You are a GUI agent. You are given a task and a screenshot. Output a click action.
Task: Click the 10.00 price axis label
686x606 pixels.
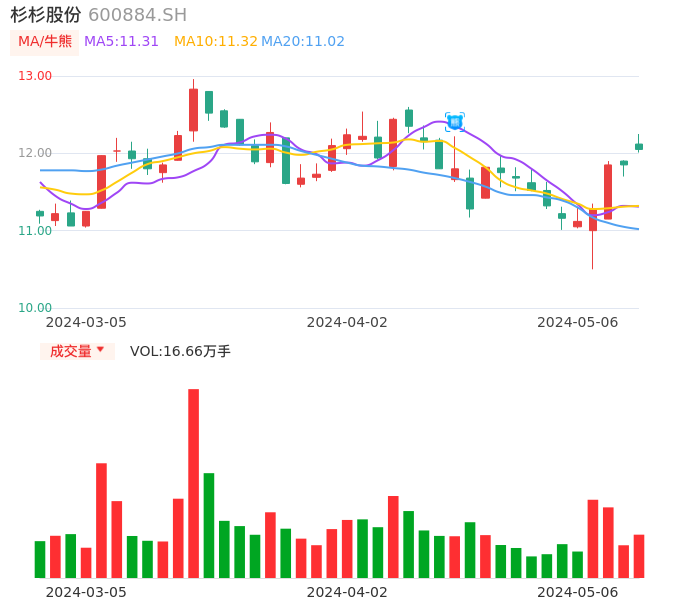pos(35,308)
